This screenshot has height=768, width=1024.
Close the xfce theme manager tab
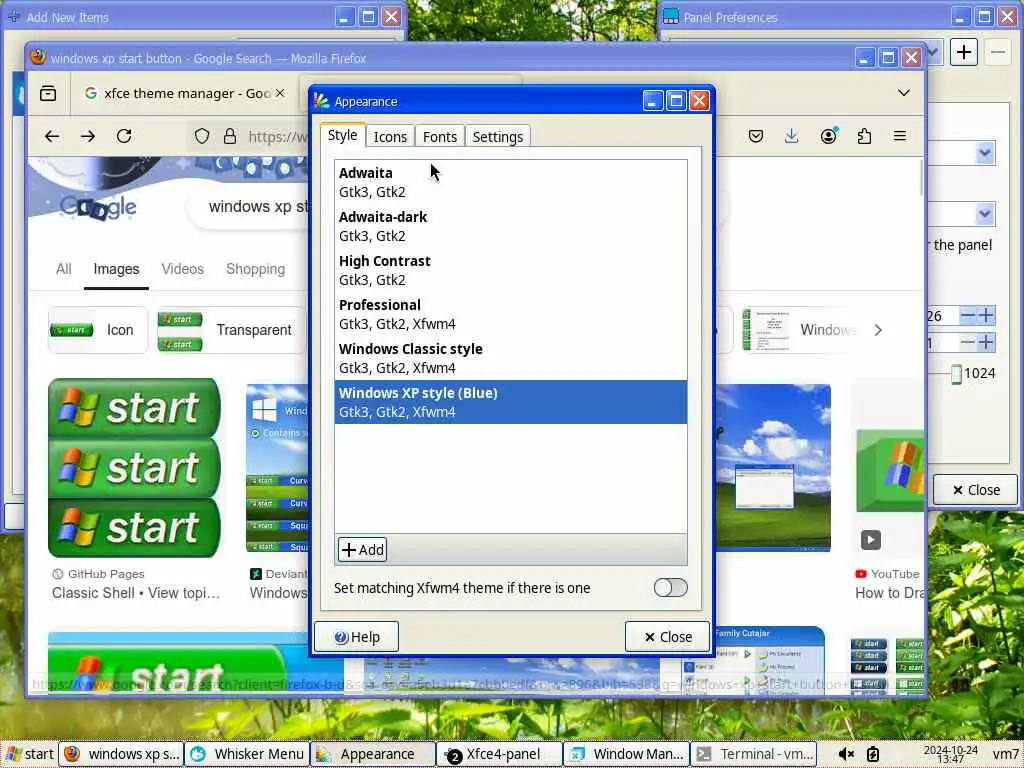click(x=280, y=93)
